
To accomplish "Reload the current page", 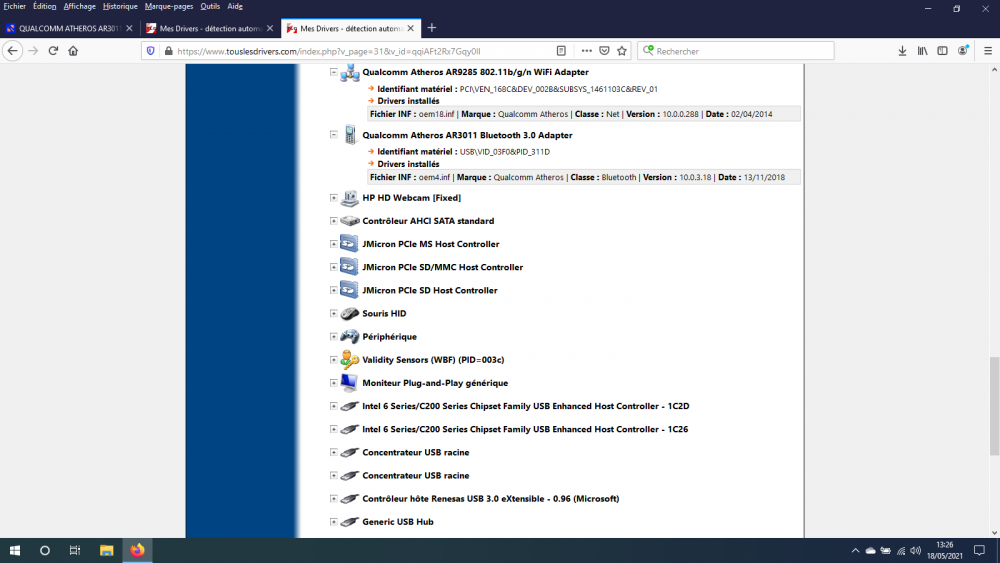I will tap(54, 51).
